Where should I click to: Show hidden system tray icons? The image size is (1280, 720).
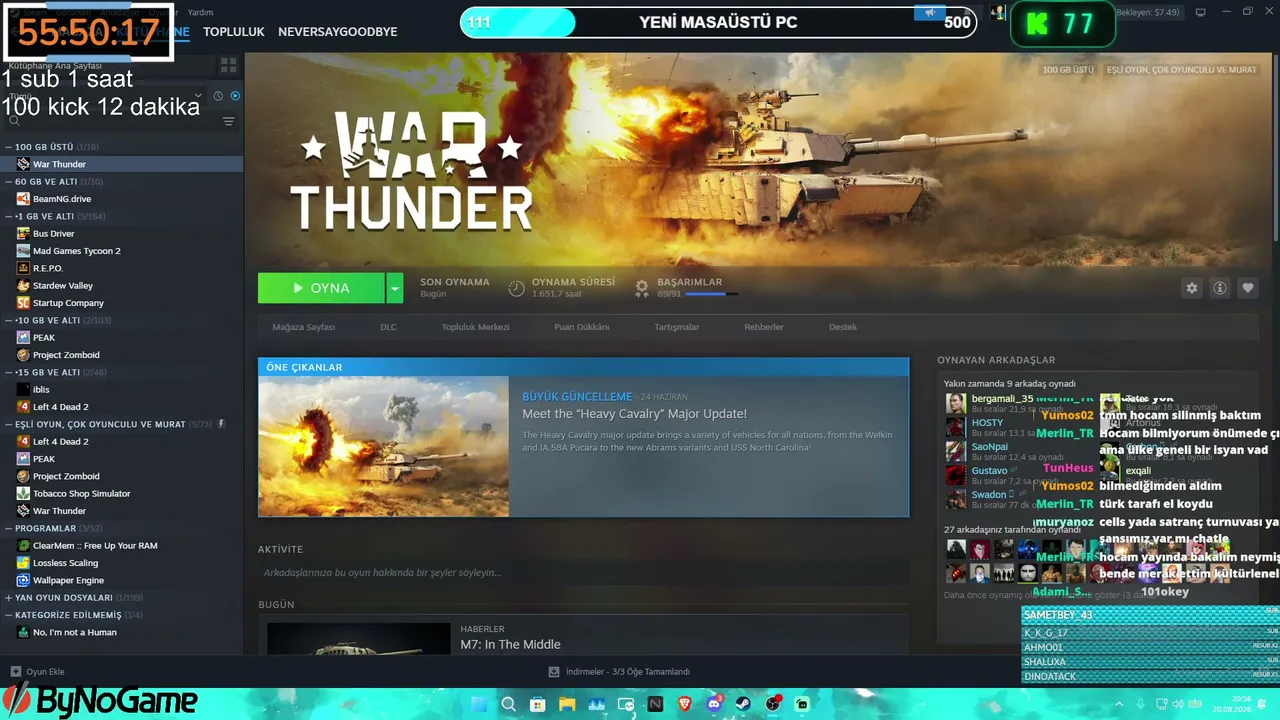[x=1117, y=704]
